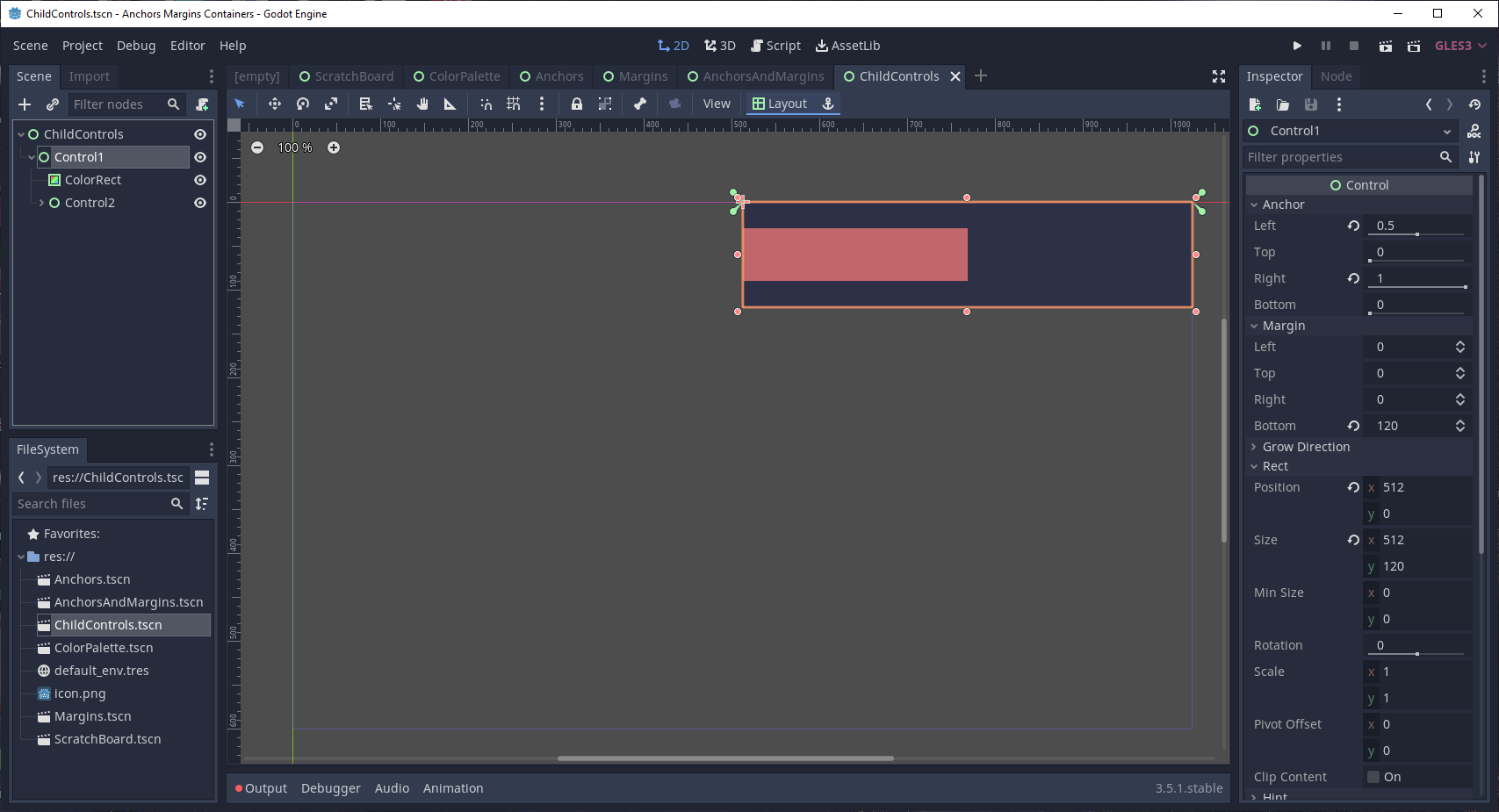Image resolution: width=1499 pixels, height=812 pixels.
Task: Create a new resource in the Inspector
Action: point(1254,104)
